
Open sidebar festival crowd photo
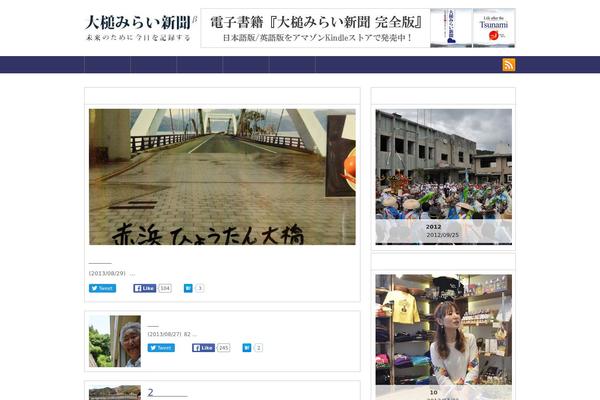443,177
